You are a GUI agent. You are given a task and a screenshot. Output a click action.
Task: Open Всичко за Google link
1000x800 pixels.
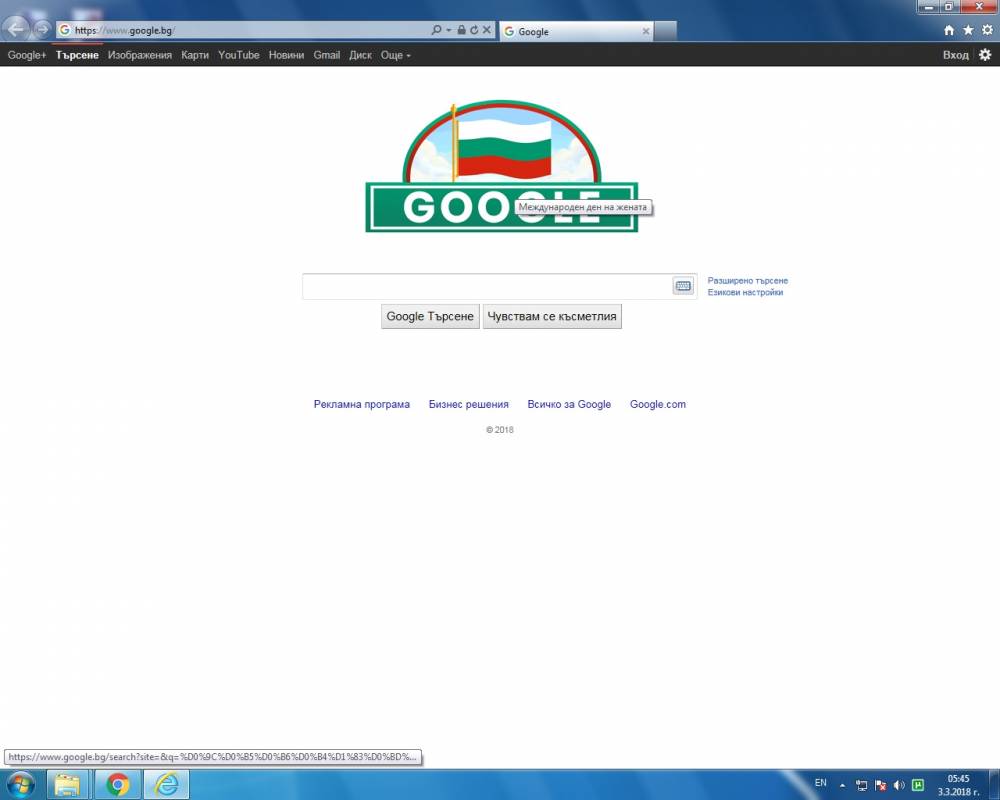569,404
